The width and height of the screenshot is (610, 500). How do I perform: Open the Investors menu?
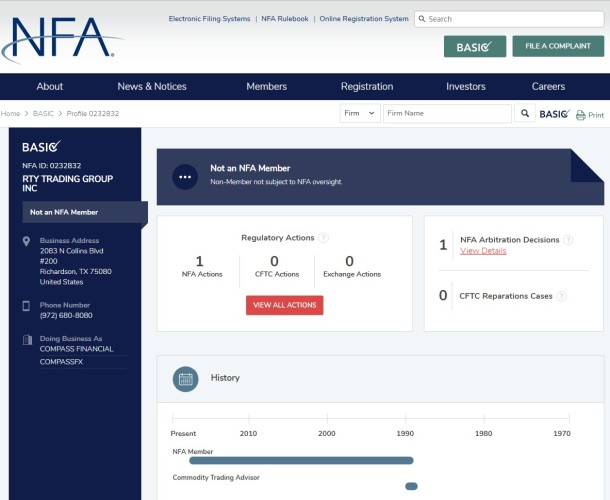click(466, 86)
